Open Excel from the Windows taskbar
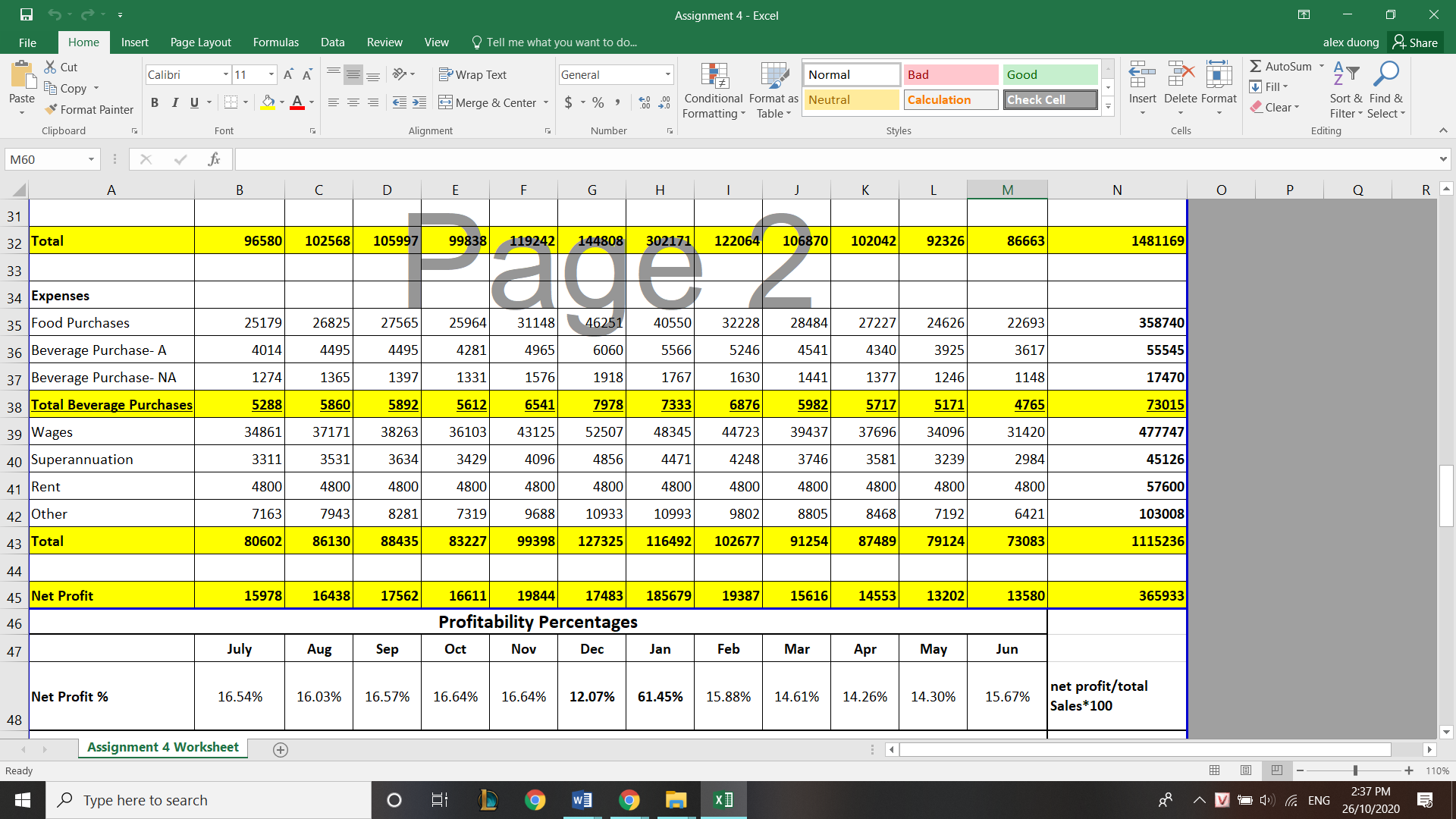Viewport: 1456px width, 819px height. 723,800
